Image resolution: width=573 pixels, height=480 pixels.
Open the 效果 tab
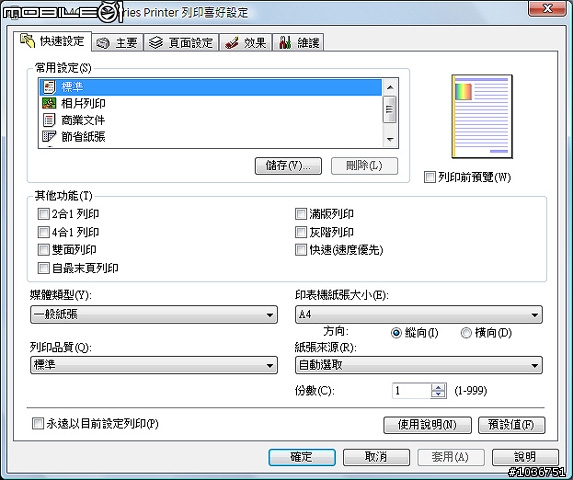tap(246, 43)
